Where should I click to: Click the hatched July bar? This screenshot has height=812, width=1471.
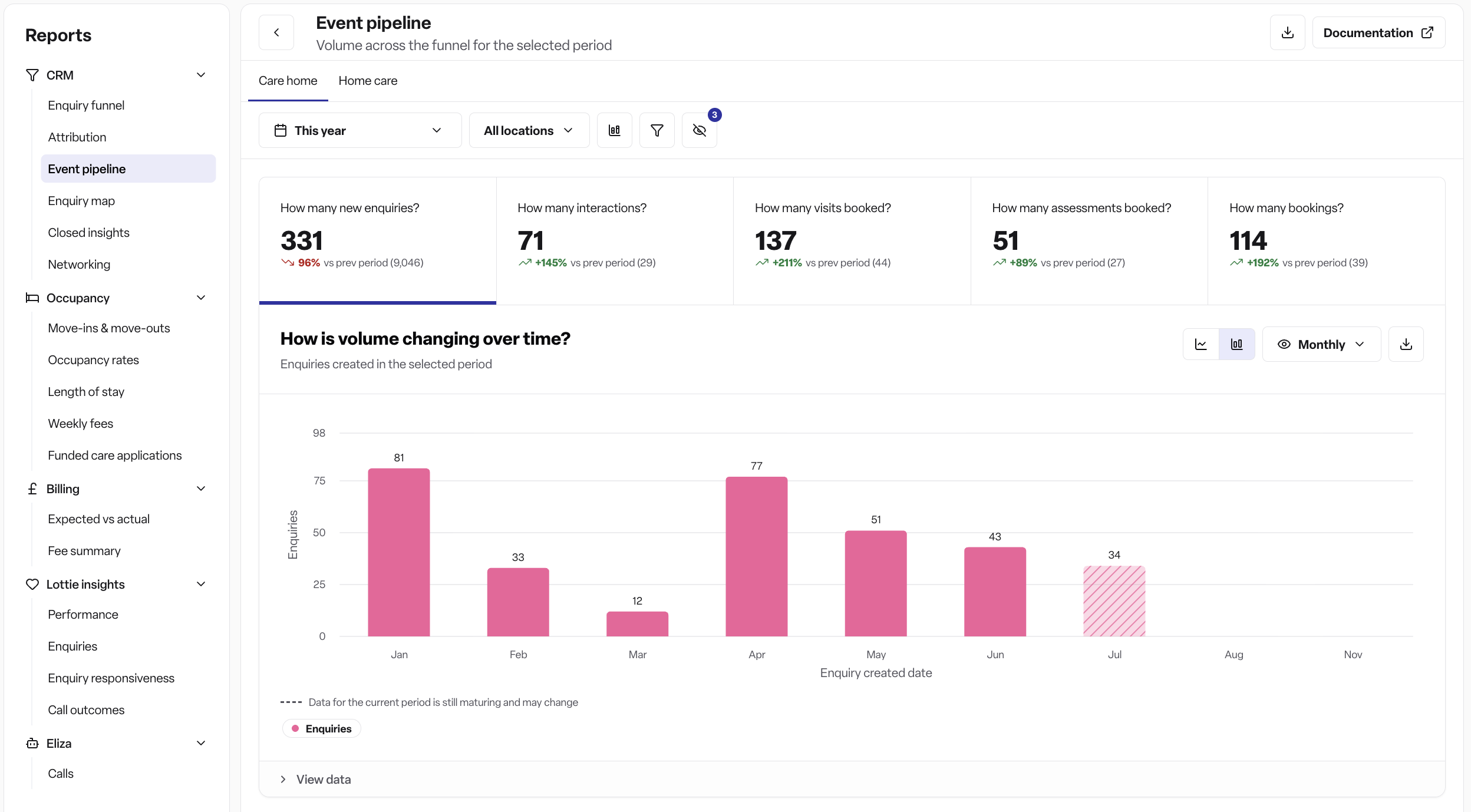coord(1114,601)
